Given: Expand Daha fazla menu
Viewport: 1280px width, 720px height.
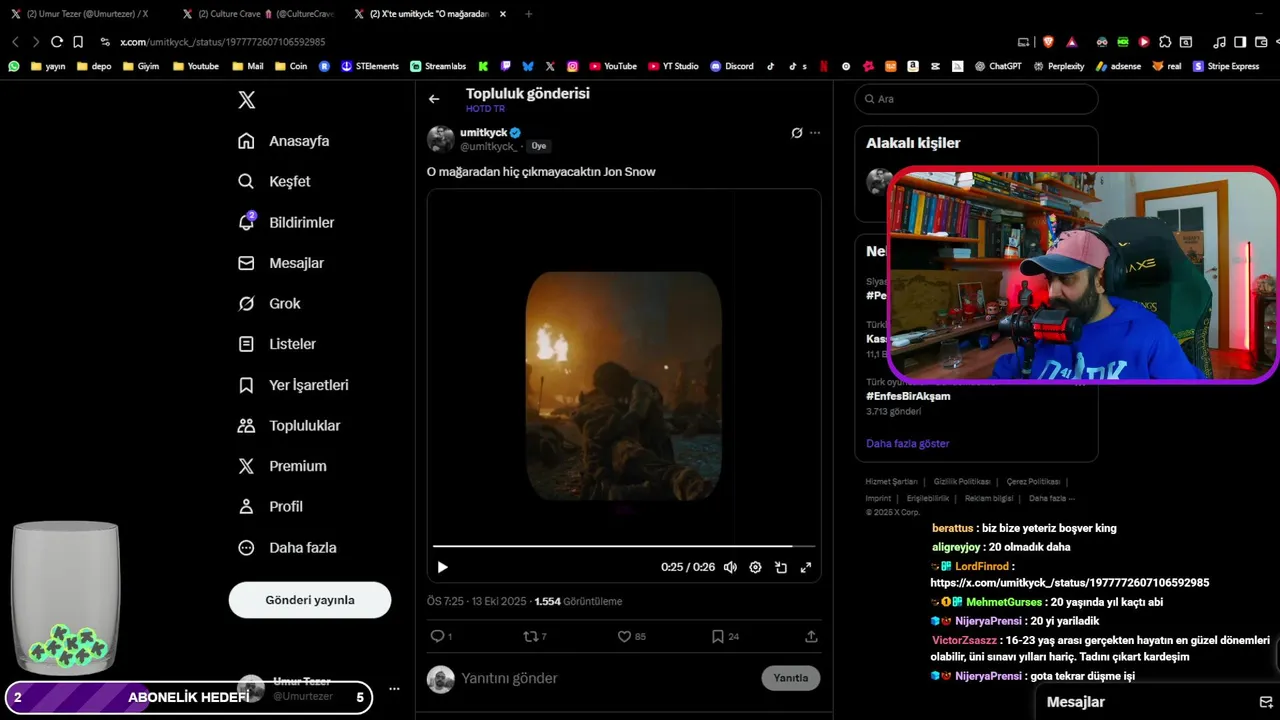Looking at the screenshot, I should tap(287, 548).
